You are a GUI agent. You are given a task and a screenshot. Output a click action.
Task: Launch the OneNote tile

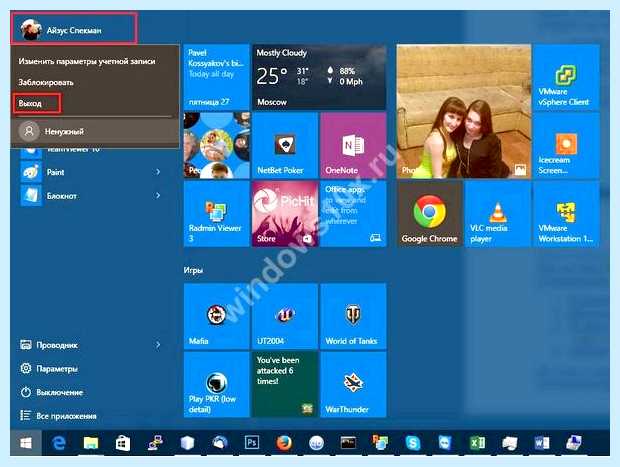point(353,145)
